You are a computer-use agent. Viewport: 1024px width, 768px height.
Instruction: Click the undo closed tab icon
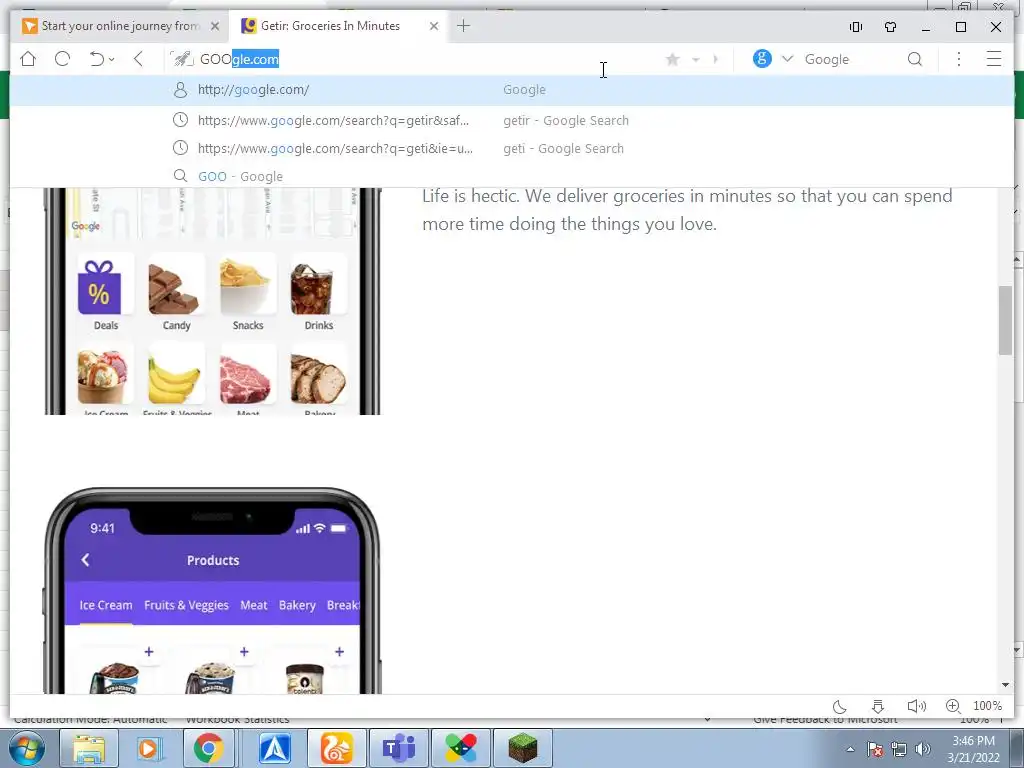[97, 59]
